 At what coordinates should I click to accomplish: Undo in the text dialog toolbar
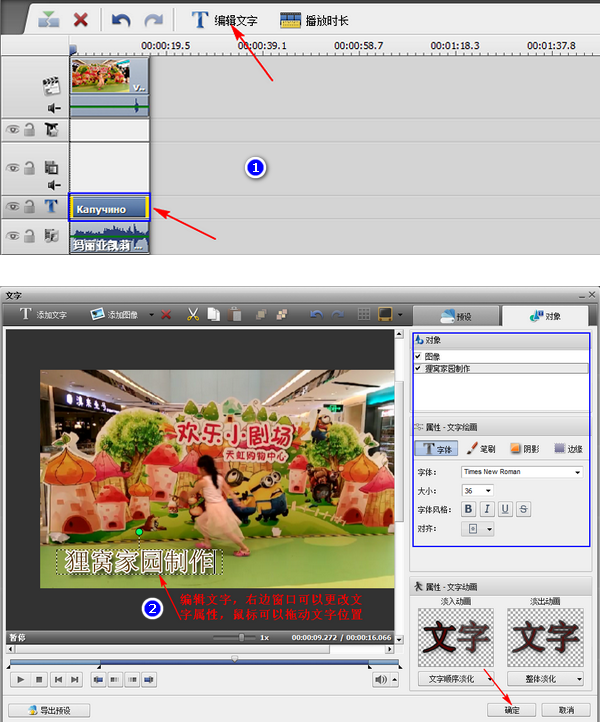tap(317, 315)
